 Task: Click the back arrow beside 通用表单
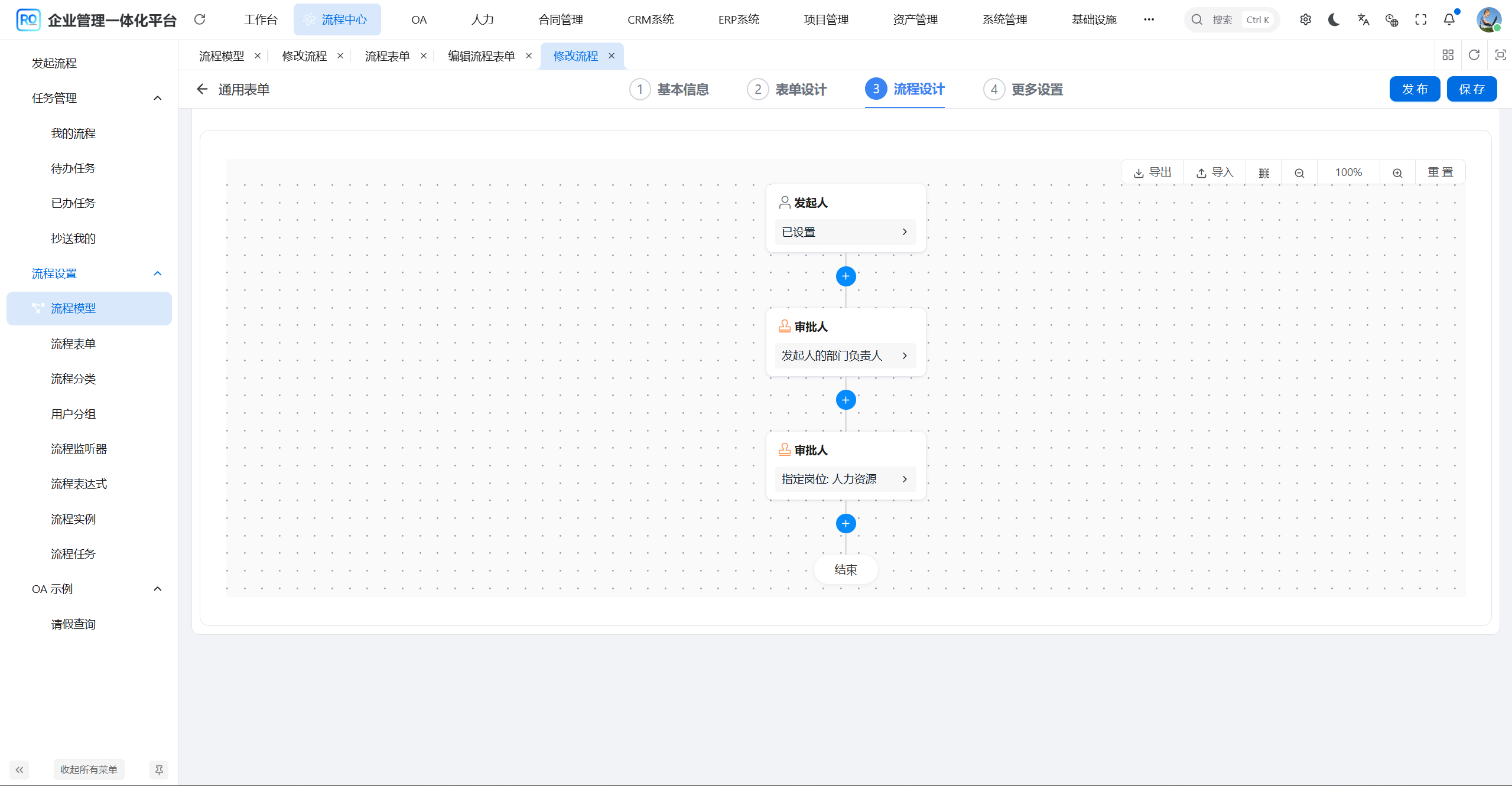click(x=202, y=89)
